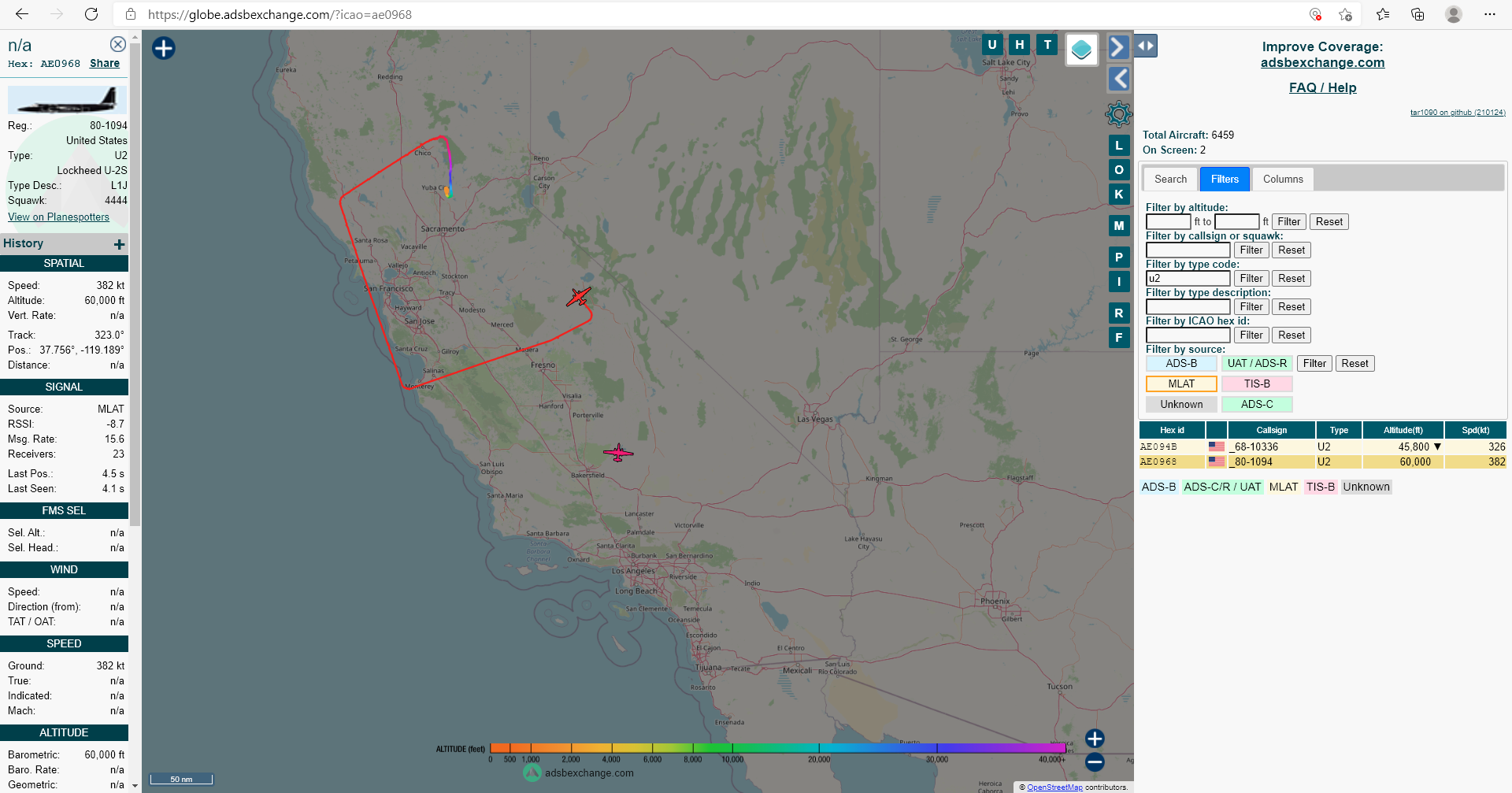The width and height of the screenshot is (1512, 793).
Task: Reset the altitude filter
Action: click(x=1329, y=222)
